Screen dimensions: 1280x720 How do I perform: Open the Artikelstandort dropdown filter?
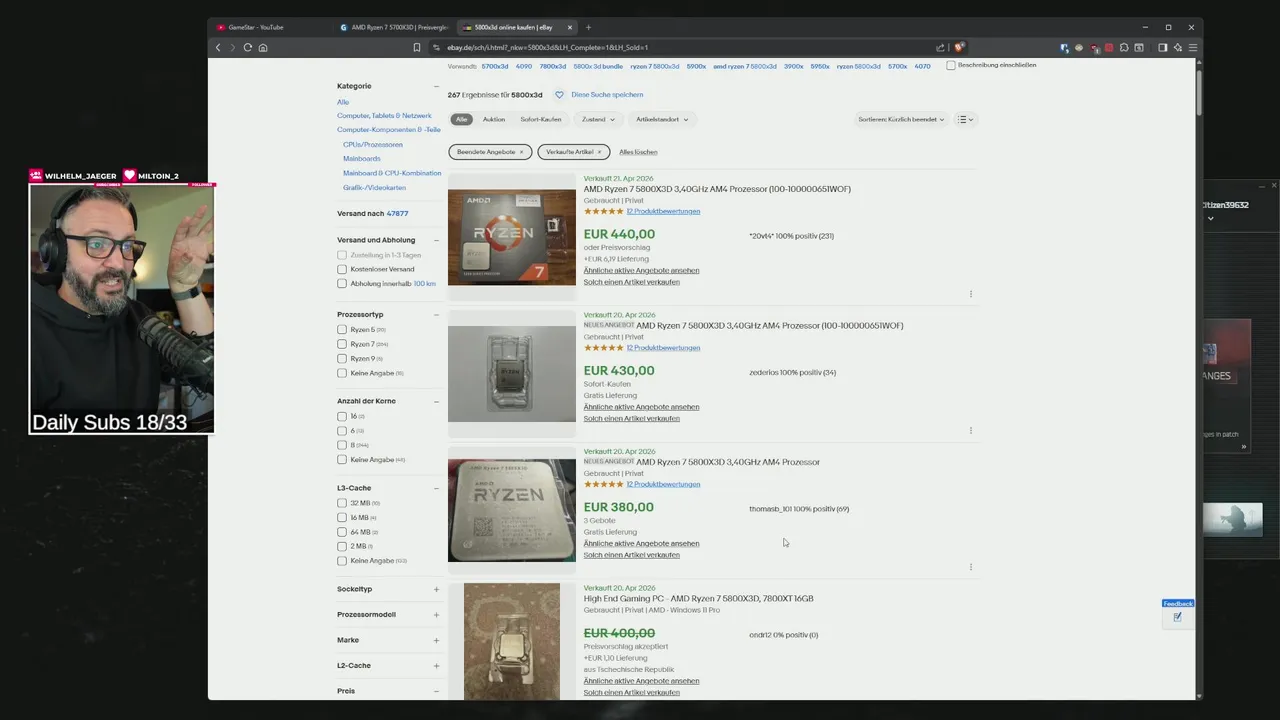click(662, 119)
